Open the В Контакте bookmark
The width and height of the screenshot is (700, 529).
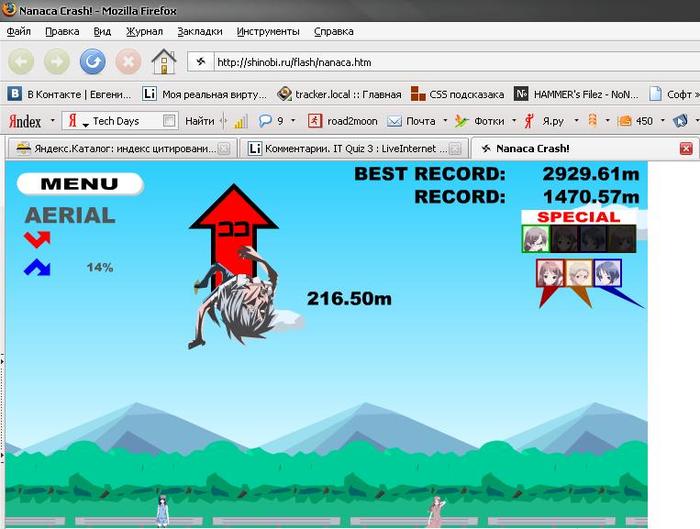point(69,94)
